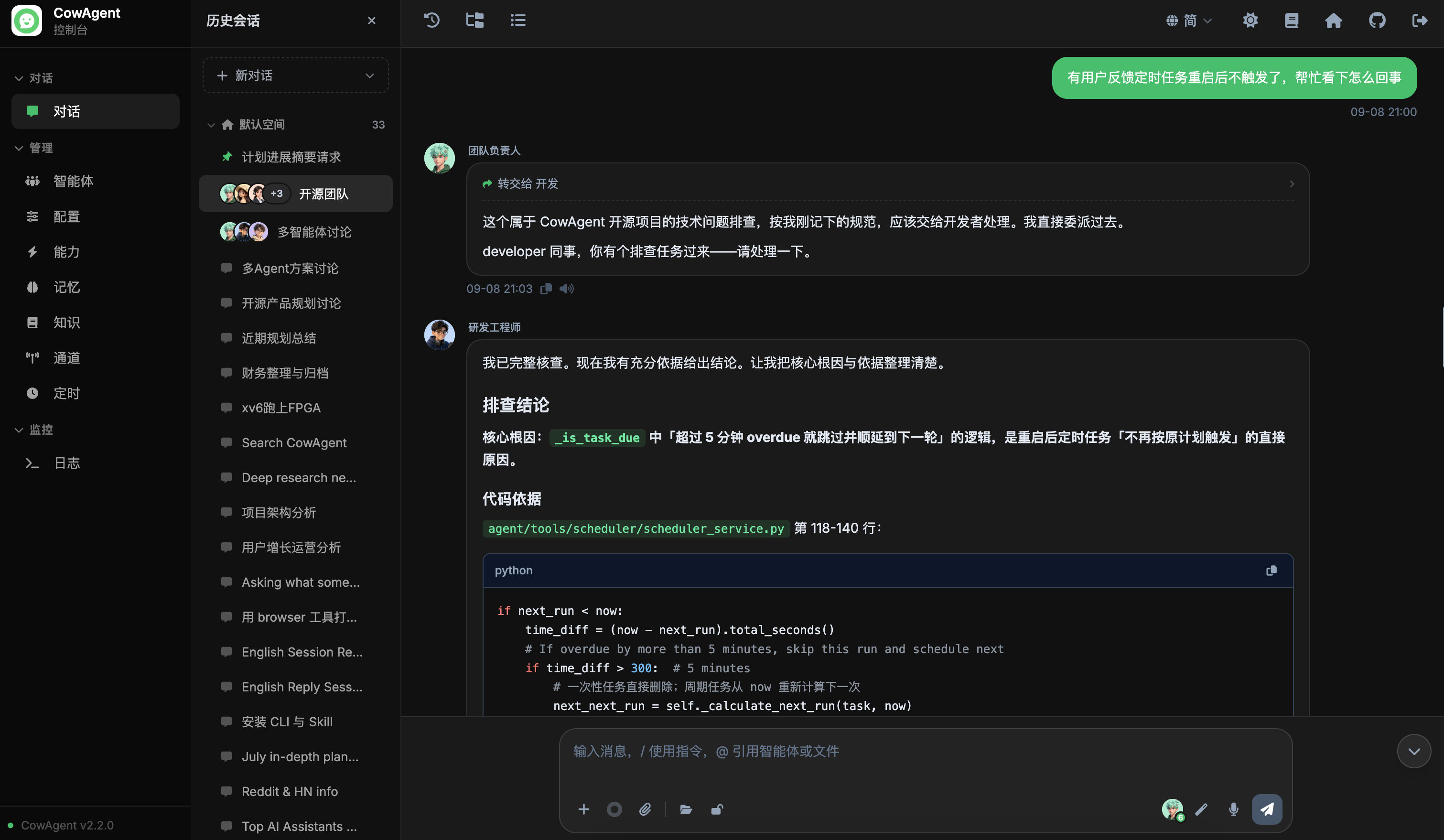Screen dimensions: 1444x840
Task: Open the 近期规划总结 conversation
Action: point(296,338)
